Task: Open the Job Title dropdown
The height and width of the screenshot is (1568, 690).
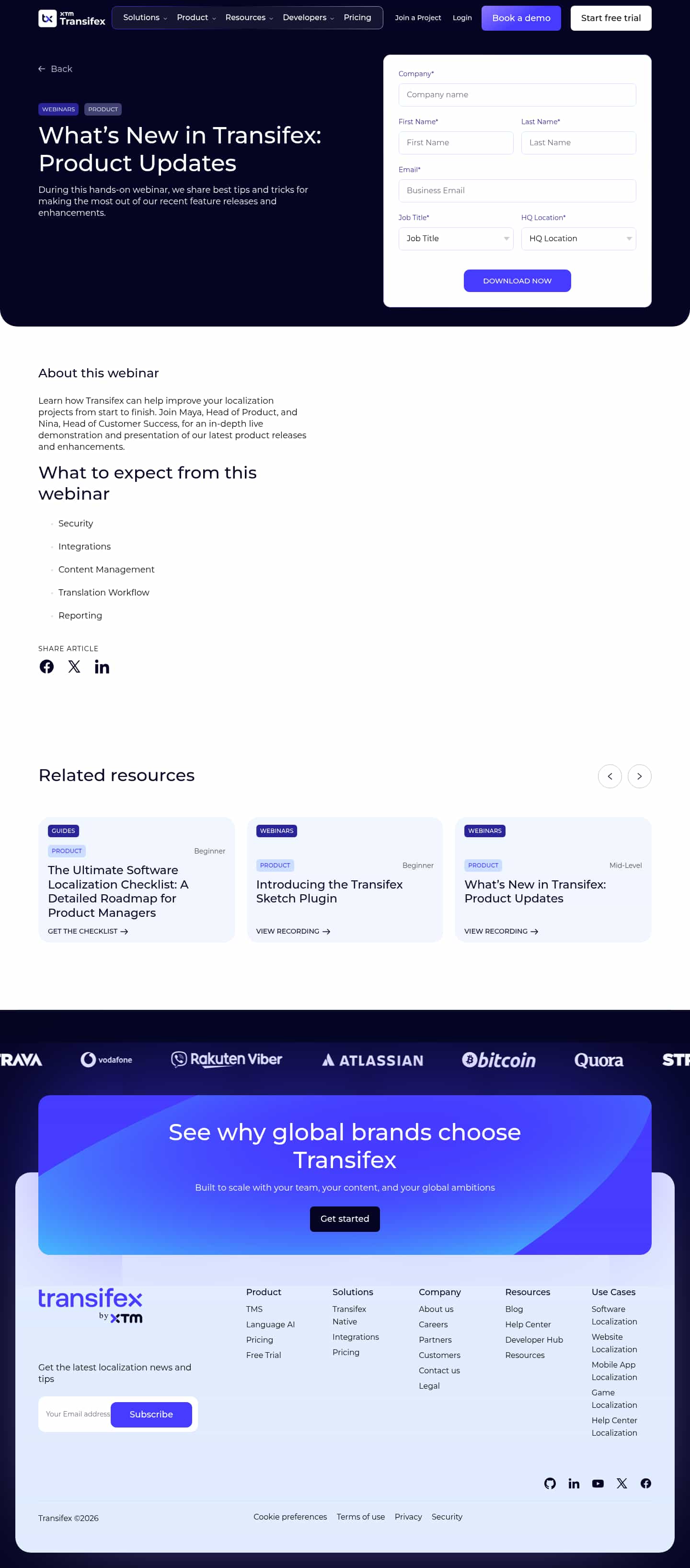Action: click(x=456, y=239)
